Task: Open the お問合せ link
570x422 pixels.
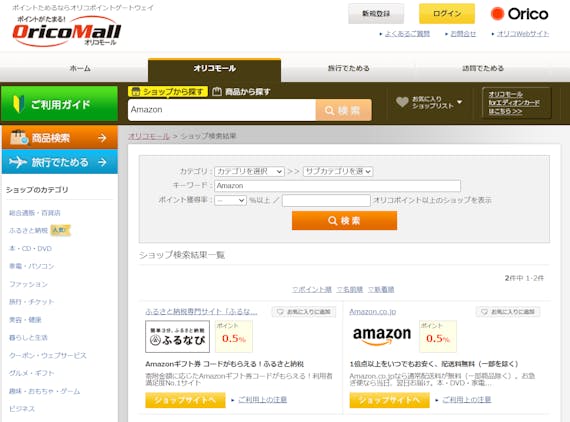Action: [463, 34]
